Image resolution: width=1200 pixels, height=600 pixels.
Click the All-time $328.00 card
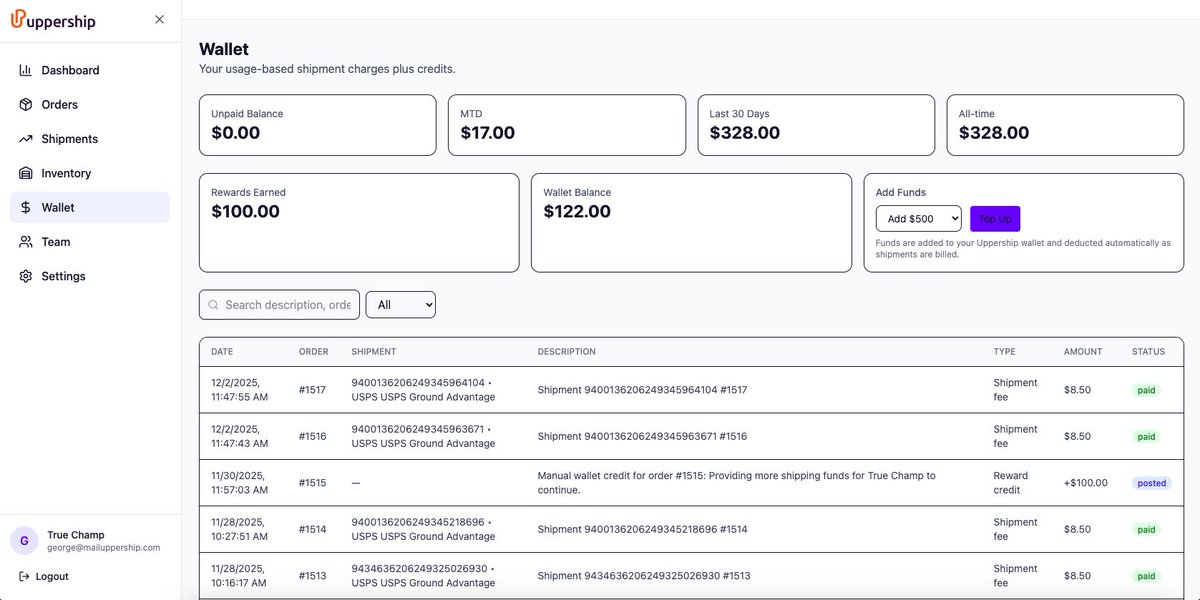point(1065,125)
